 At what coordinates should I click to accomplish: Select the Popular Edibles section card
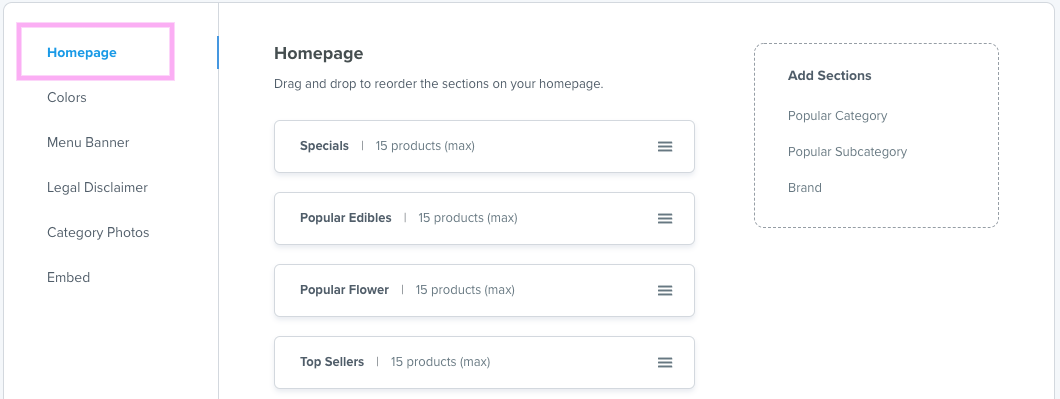484,218
